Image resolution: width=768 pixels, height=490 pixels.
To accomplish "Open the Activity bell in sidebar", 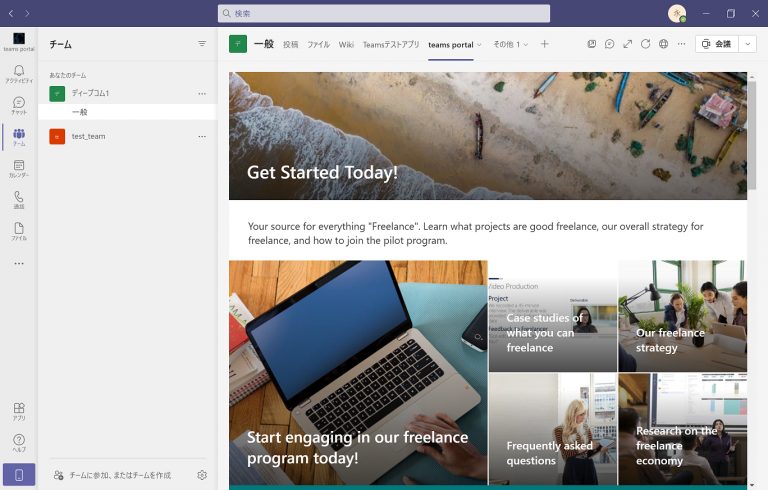I will pos(19,74).
